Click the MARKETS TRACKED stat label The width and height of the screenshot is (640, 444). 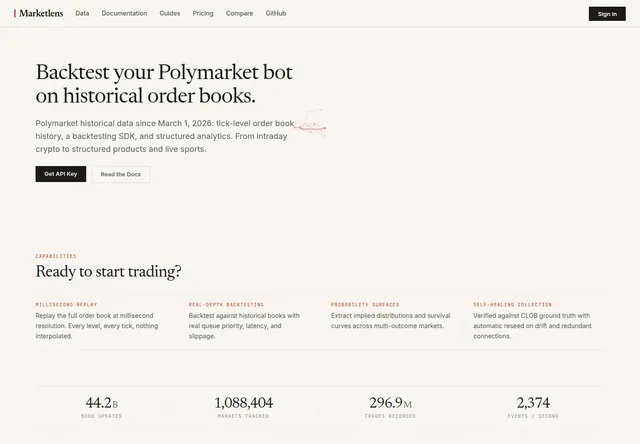[243, 416]
